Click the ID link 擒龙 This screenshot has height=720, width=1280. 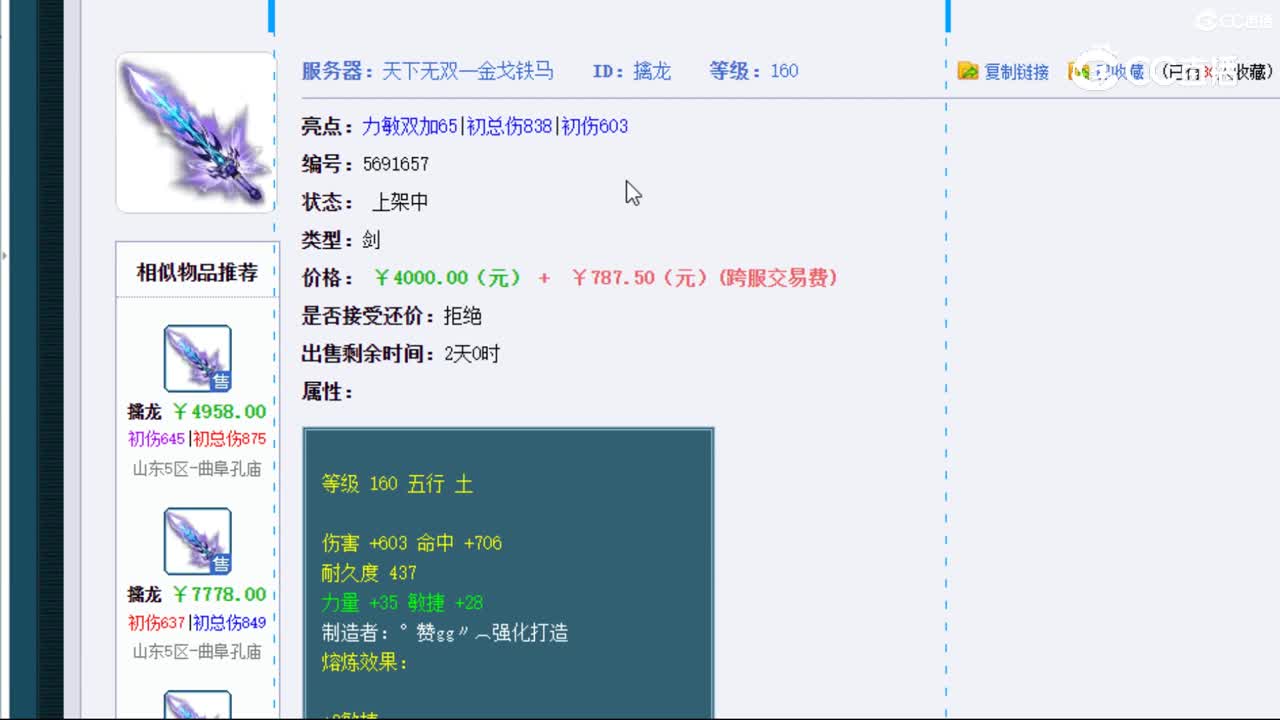click(x=655, y=71)
